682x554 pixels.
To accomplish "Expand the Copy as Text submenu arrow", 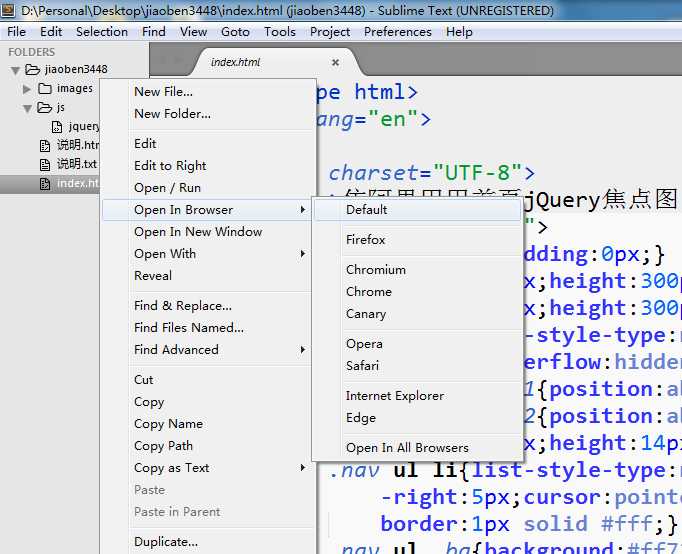I will coord(303,467).
